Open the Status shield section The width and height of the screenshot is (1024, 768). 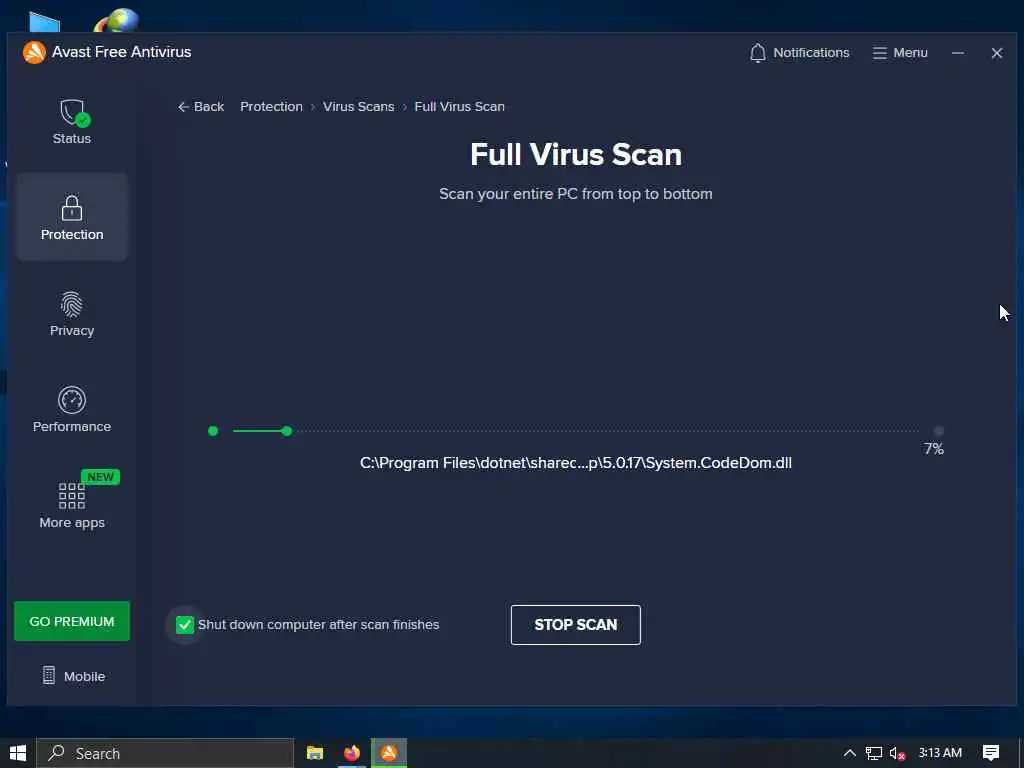(x=72, y=121)
